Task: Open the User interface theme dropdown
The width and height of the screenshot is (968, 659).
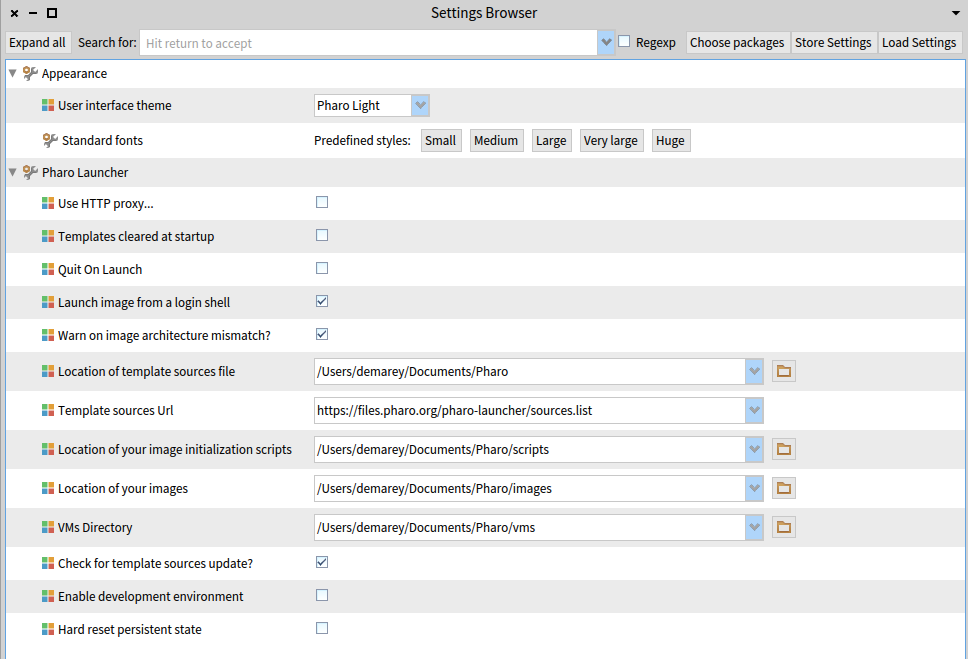Action: tap(420, 106)
